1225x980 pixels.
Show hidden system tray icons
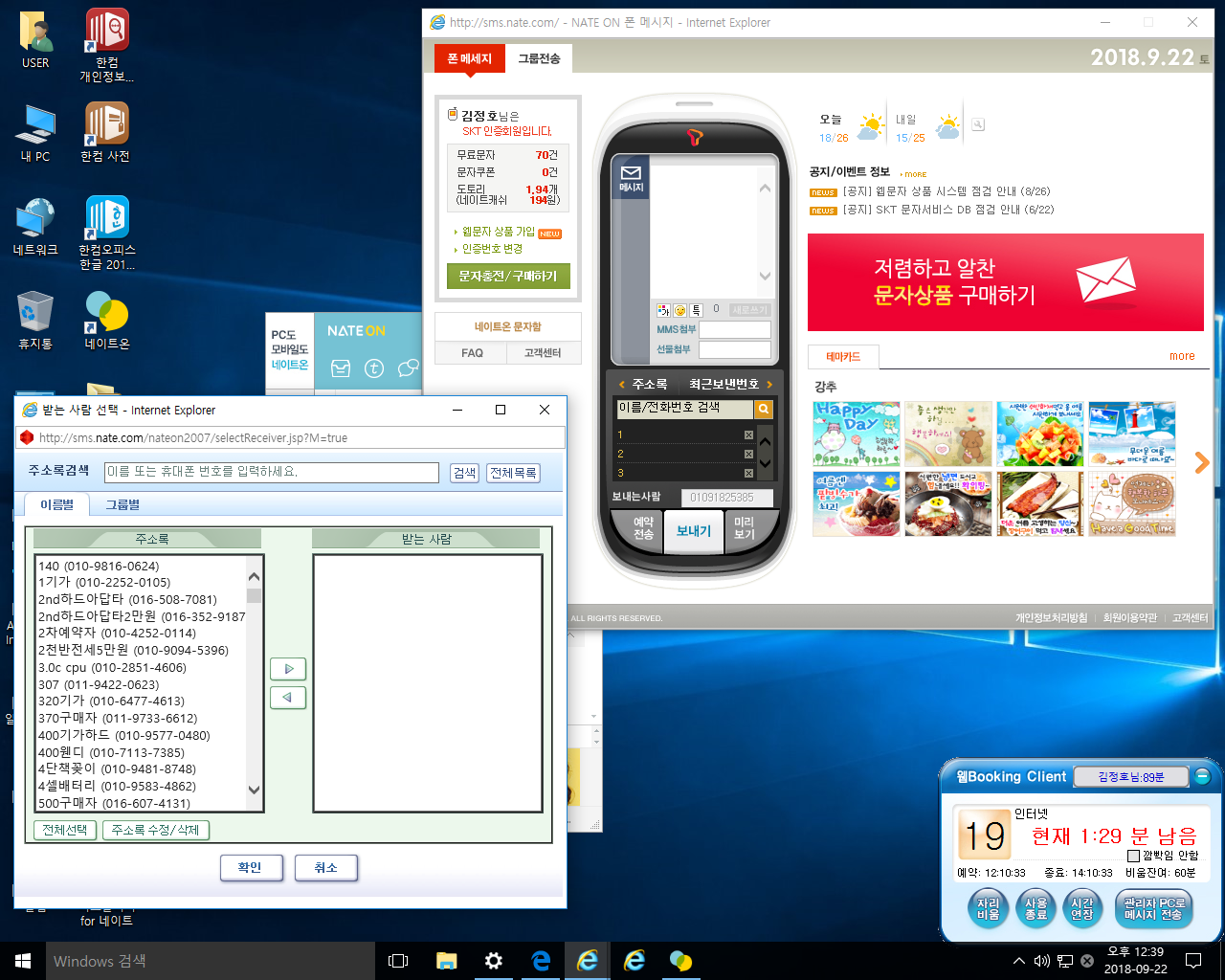point(1019,961)
